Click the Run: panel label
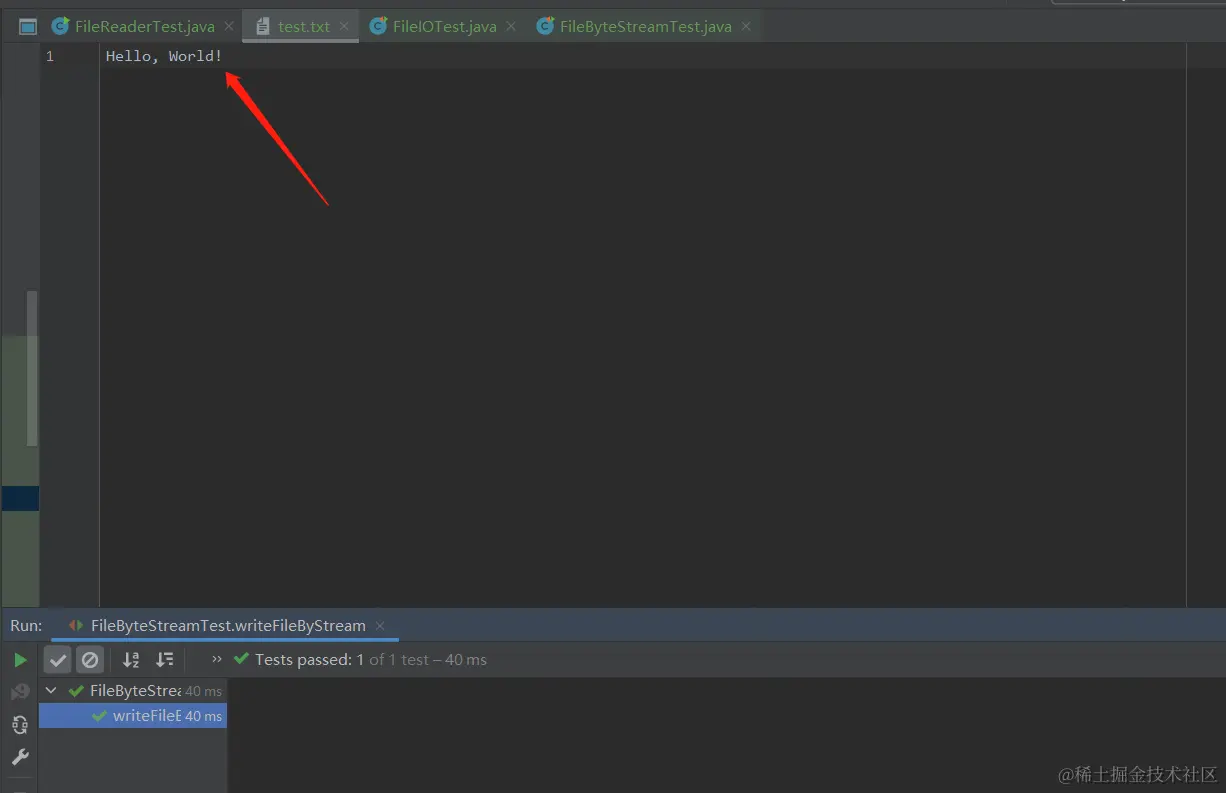Screen dimensions: 1226x793 [26, 626]
